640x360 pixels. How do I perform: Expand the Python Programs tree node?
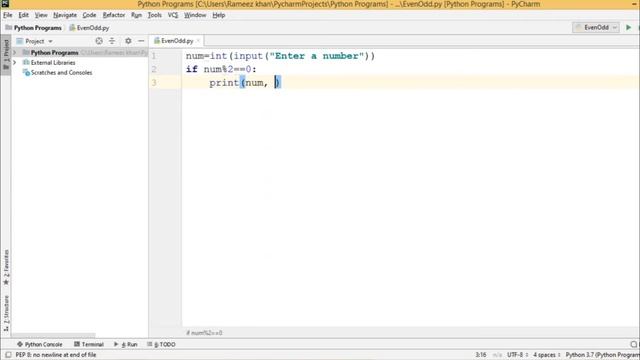pyautogui.click(x=15, y=53)
